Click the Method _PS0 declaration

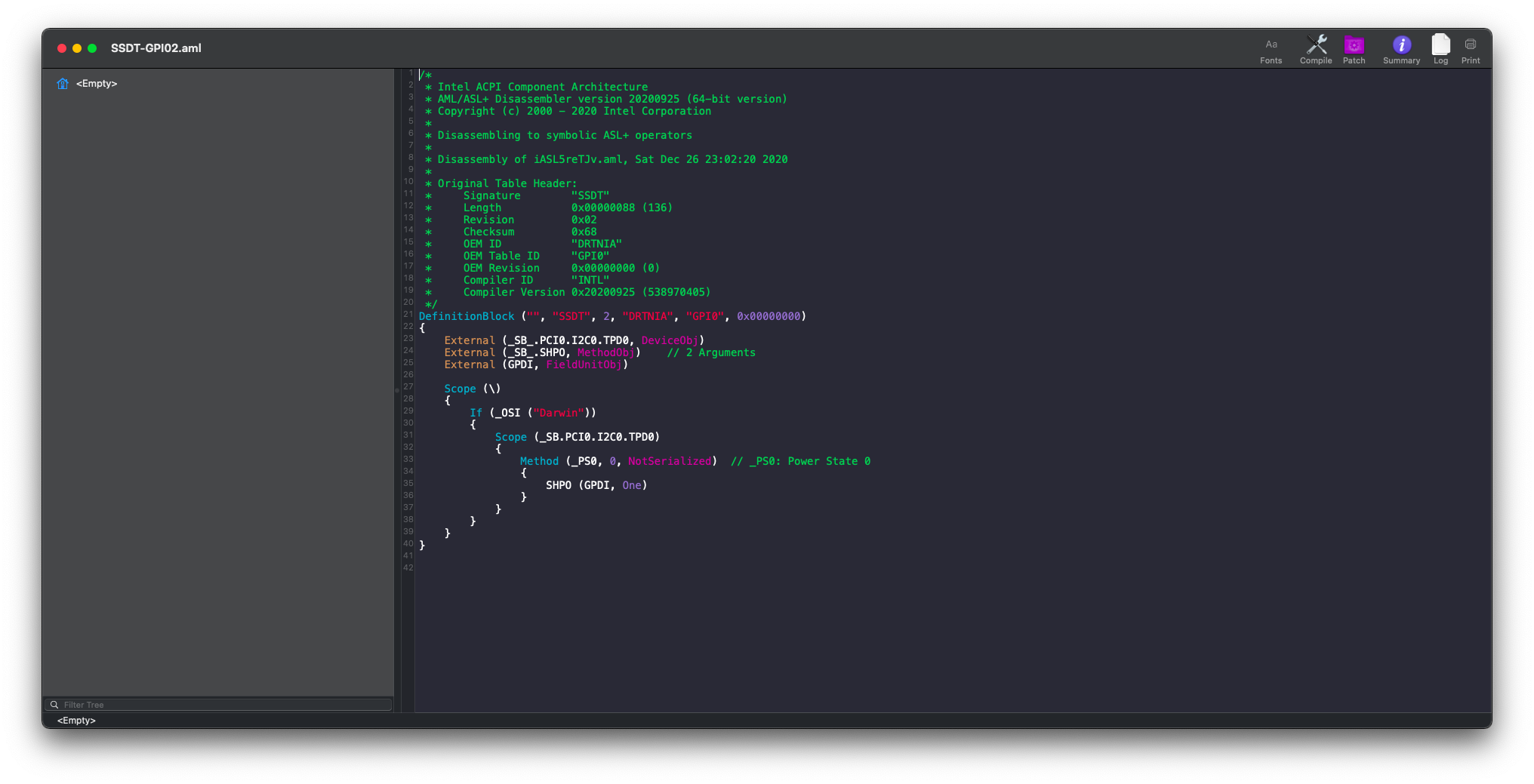618,461
